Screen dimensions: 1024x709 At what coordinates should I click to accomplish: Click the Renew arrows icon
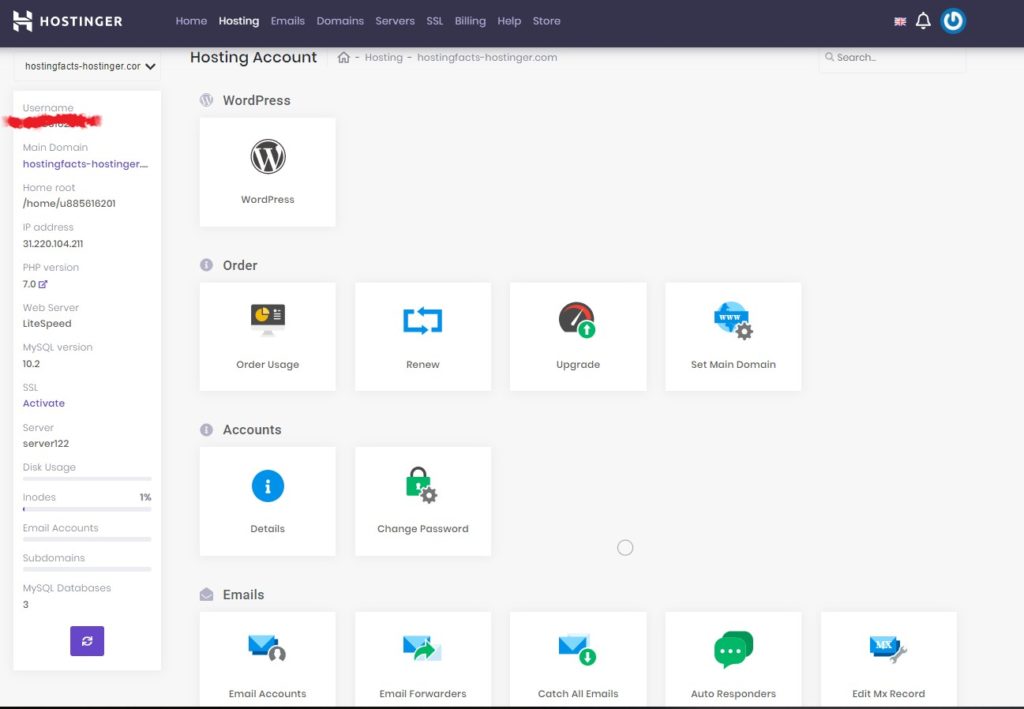pos(423,321)
